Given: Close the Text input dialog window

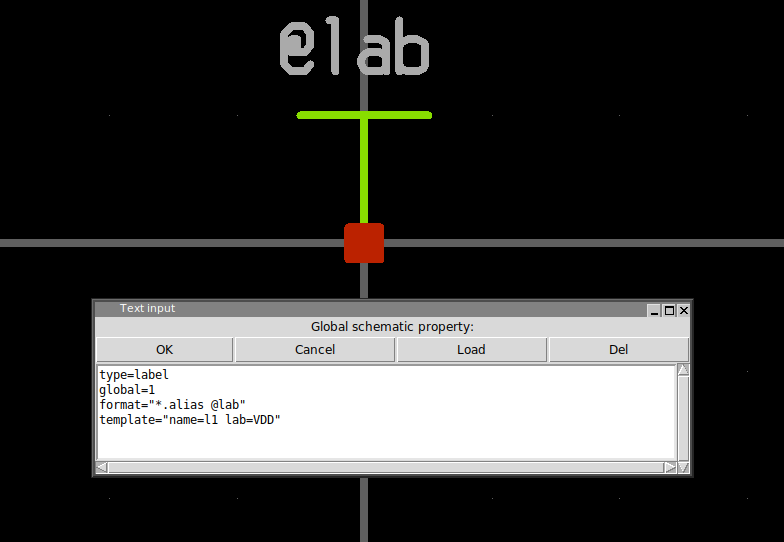Looking at the screenshot, I should 684,310.
